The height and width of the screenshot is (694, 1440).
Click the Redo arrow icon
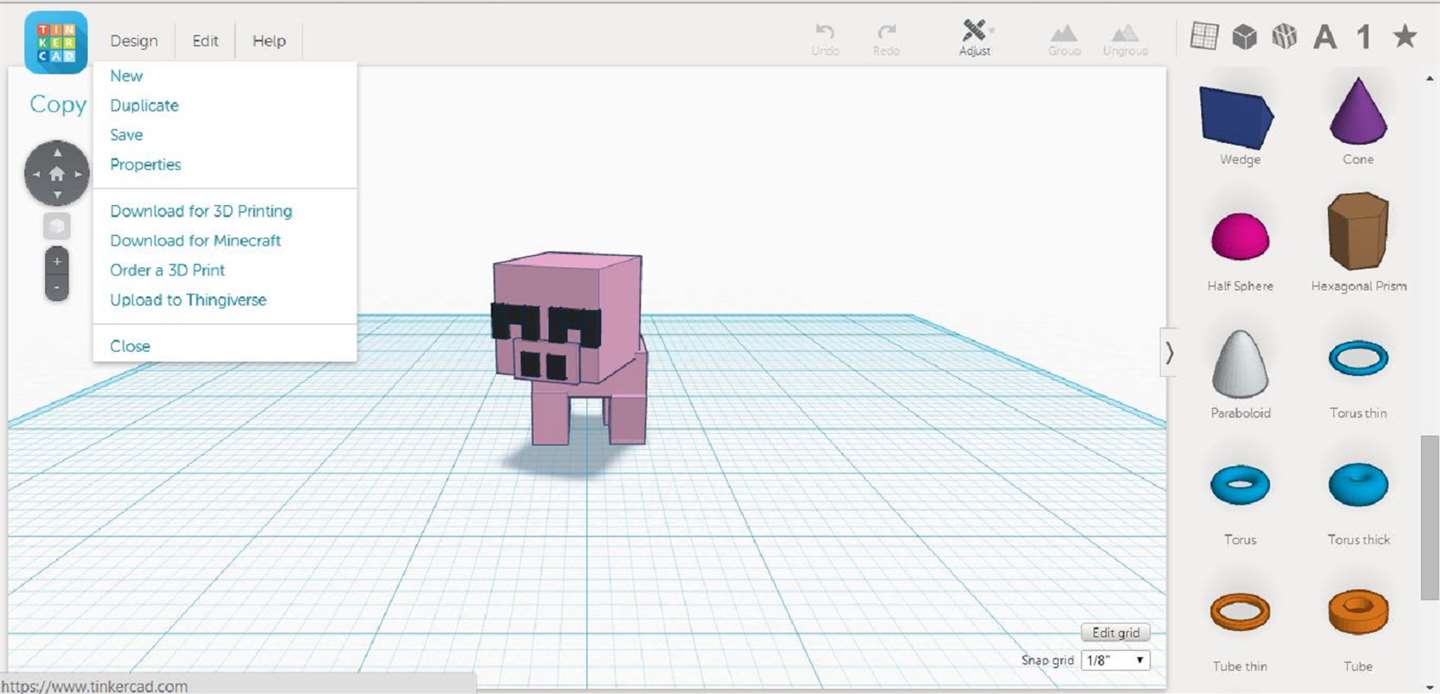[x=886, y=32]
